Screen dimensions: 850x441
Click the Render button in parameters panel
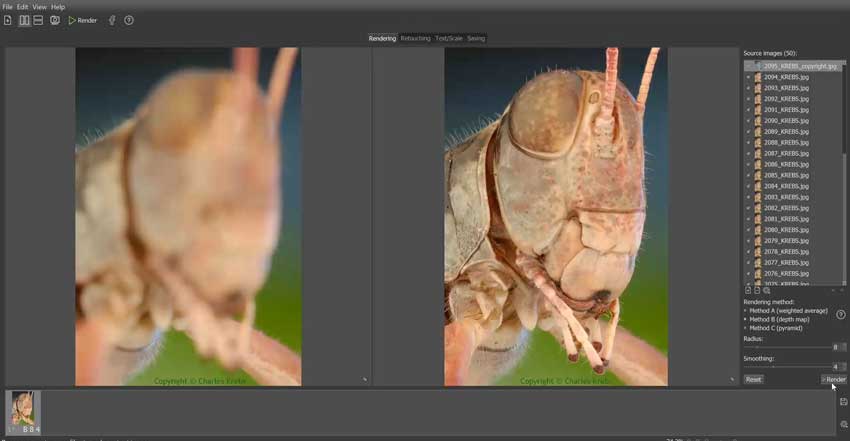click(834, 380)
